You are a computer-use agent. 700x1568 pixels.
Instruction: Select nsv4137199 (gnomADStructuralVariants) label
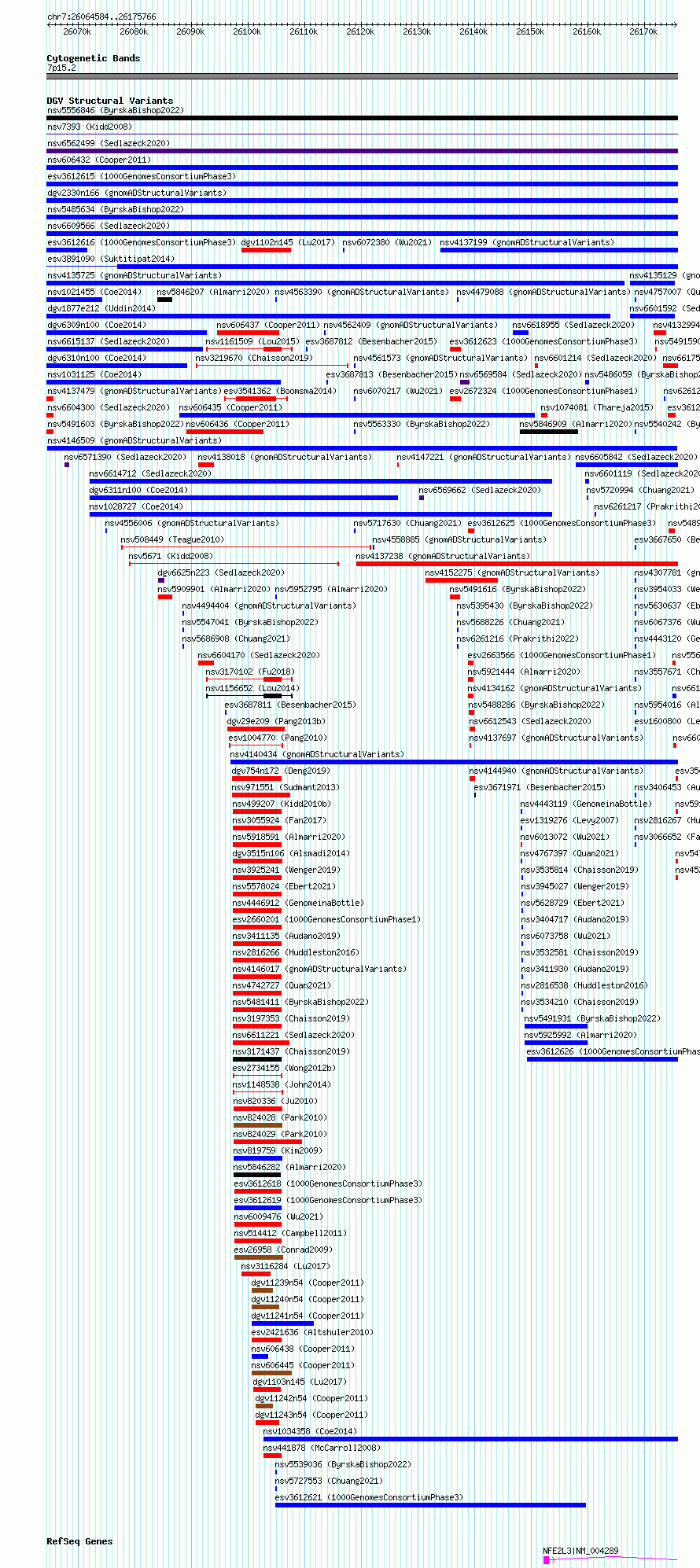point(527,243)
